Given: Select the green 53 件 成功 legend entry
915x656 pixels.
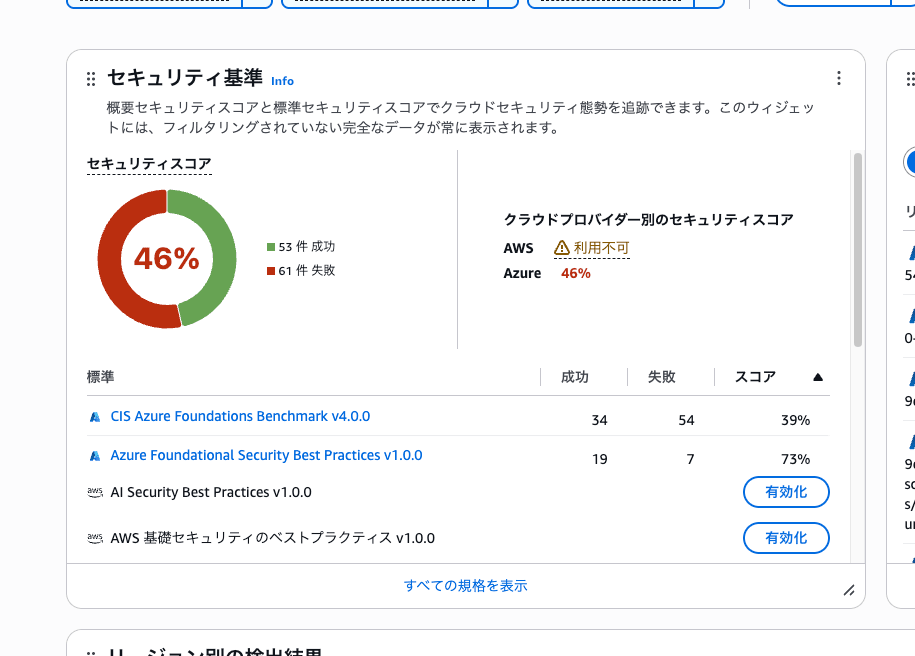Looking at the screenshot, I should (301, 246).
